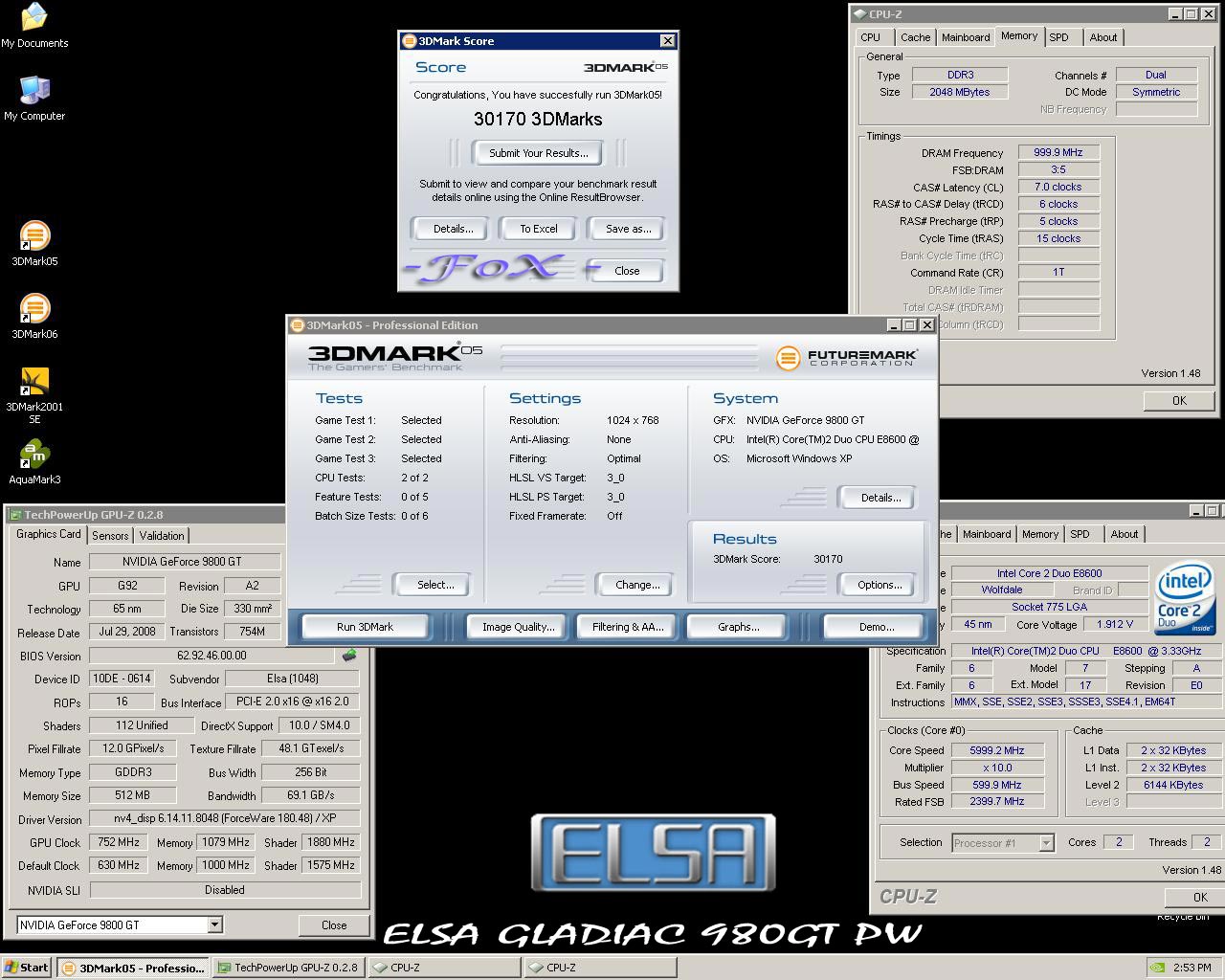The height and width of the screenshot is (980, 1225).
Task: Click Save as button in Score dialog
Action: click(628, 229)
